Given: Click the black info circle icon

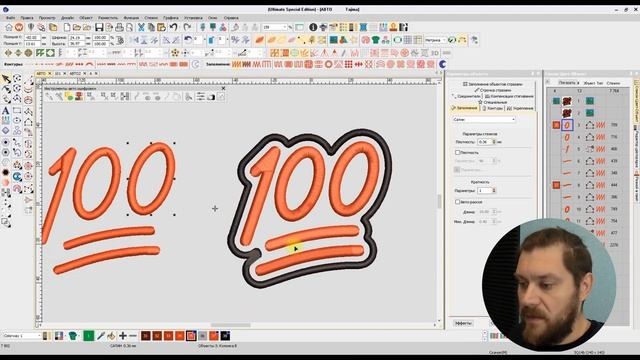Looking at the screenshot, I should 313,27.
